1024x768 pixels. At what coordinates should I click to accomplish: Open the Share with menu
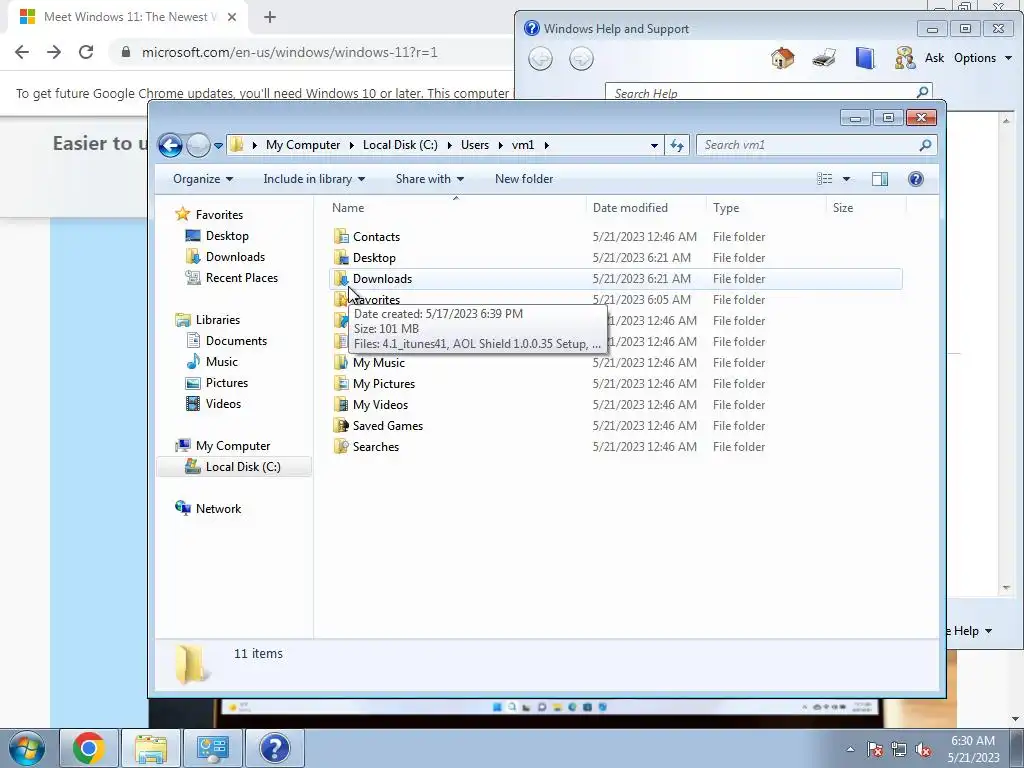(x=430, y=179)
